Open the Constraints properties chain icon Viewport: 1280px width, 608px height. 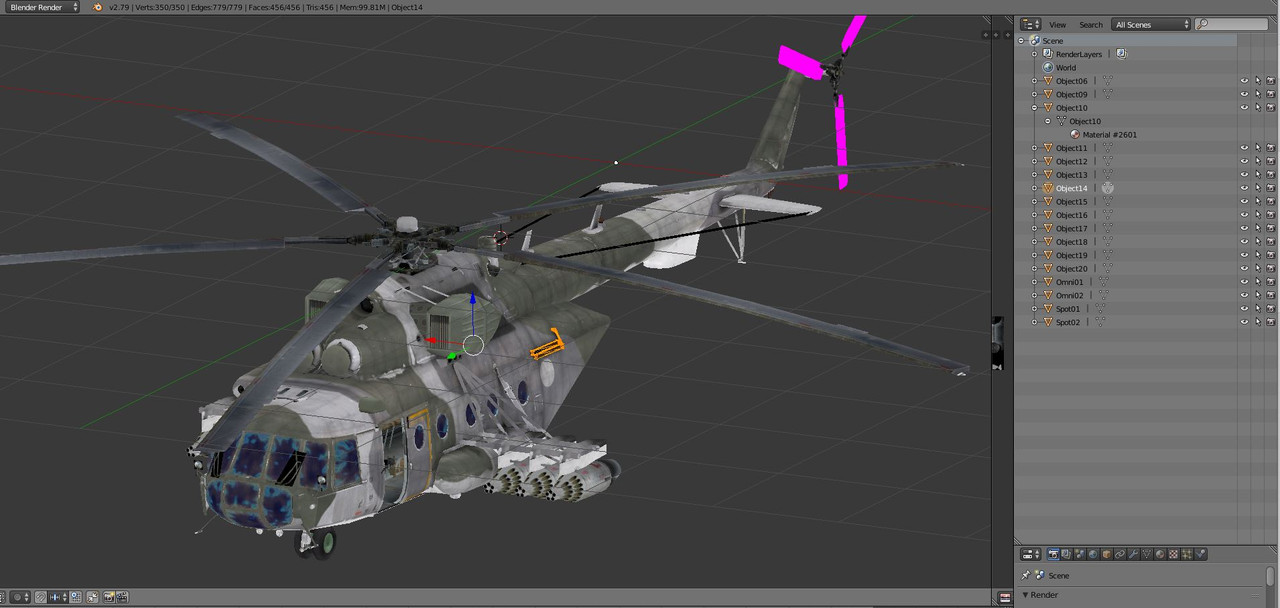click(x=1120, y=554)
